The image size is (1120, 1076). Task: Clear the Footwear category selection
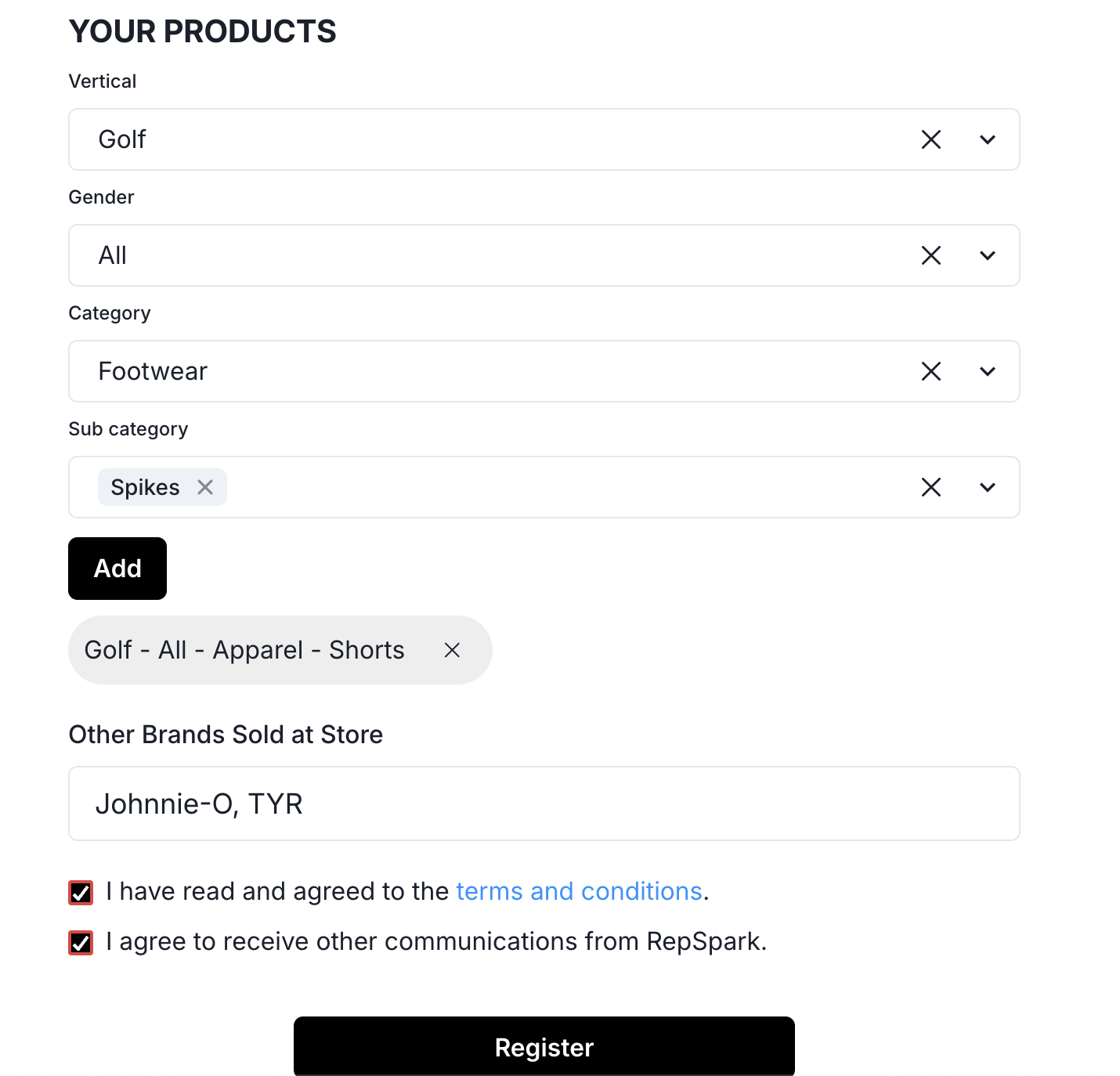930,371
